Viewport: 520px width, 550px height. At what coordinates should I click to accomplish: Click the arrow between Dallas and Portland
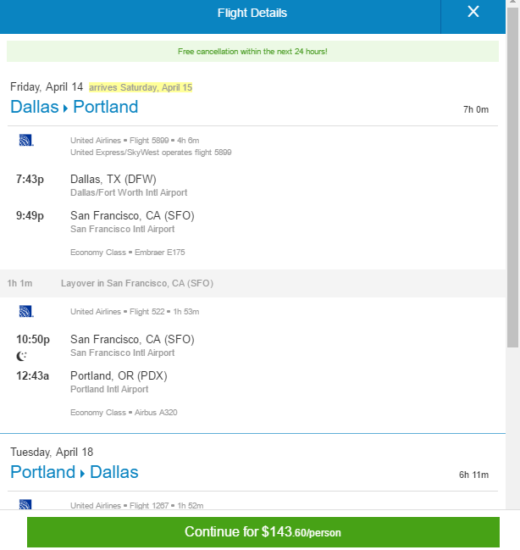65,108
